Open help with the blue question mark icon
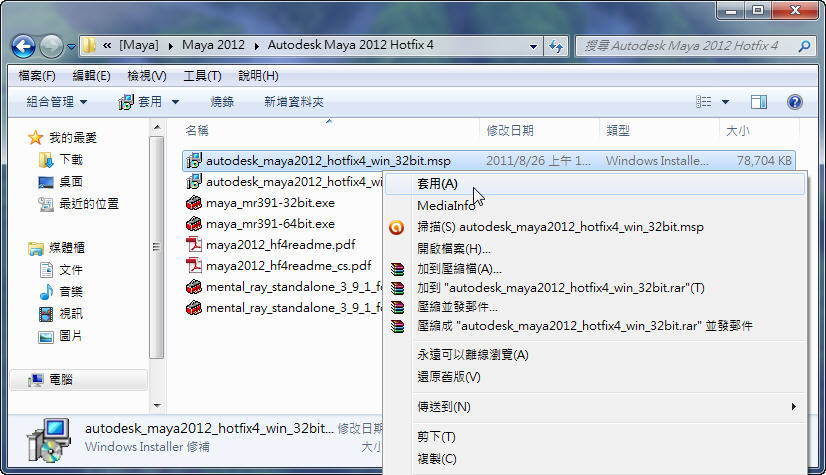Screen dimensions: 826x475 (x=794, y=102)
